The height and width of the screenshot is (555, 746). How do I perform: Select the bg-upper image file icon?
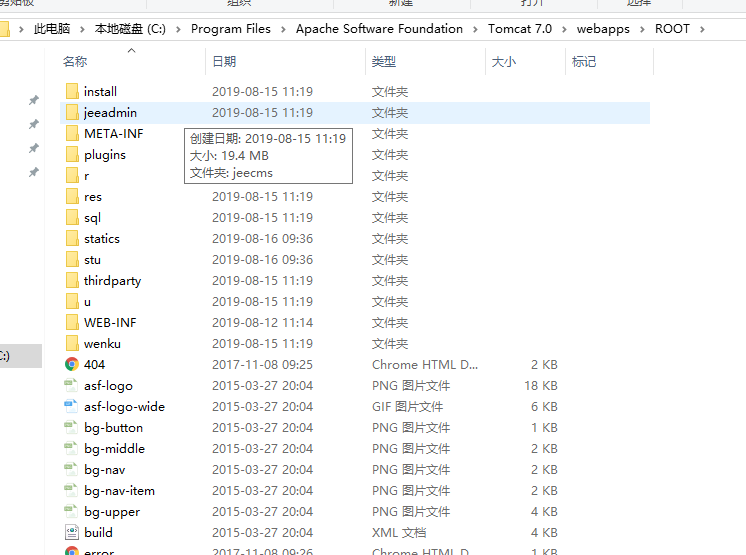click(x=71, y=512)
